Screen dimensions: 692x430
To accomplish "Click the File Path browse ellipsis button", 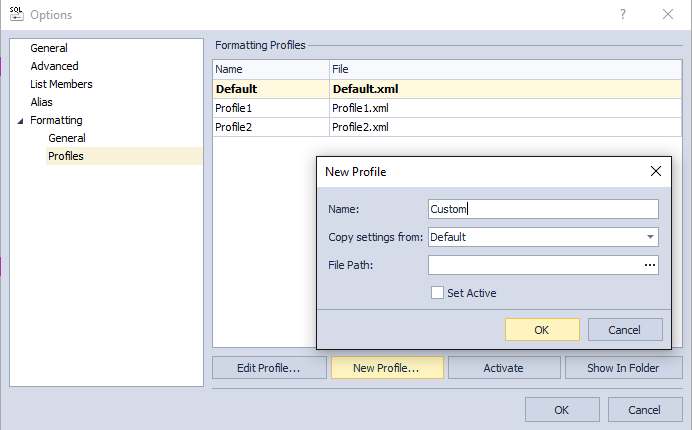I will click(650, 265).
